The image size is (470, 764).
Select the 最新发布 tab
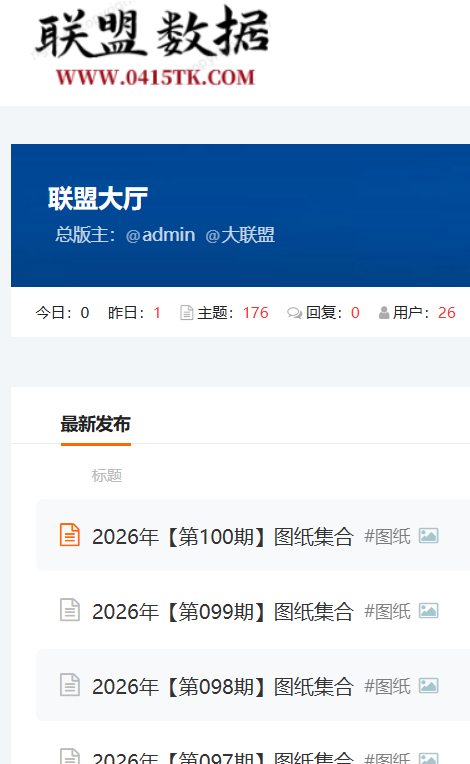point(95,424)
